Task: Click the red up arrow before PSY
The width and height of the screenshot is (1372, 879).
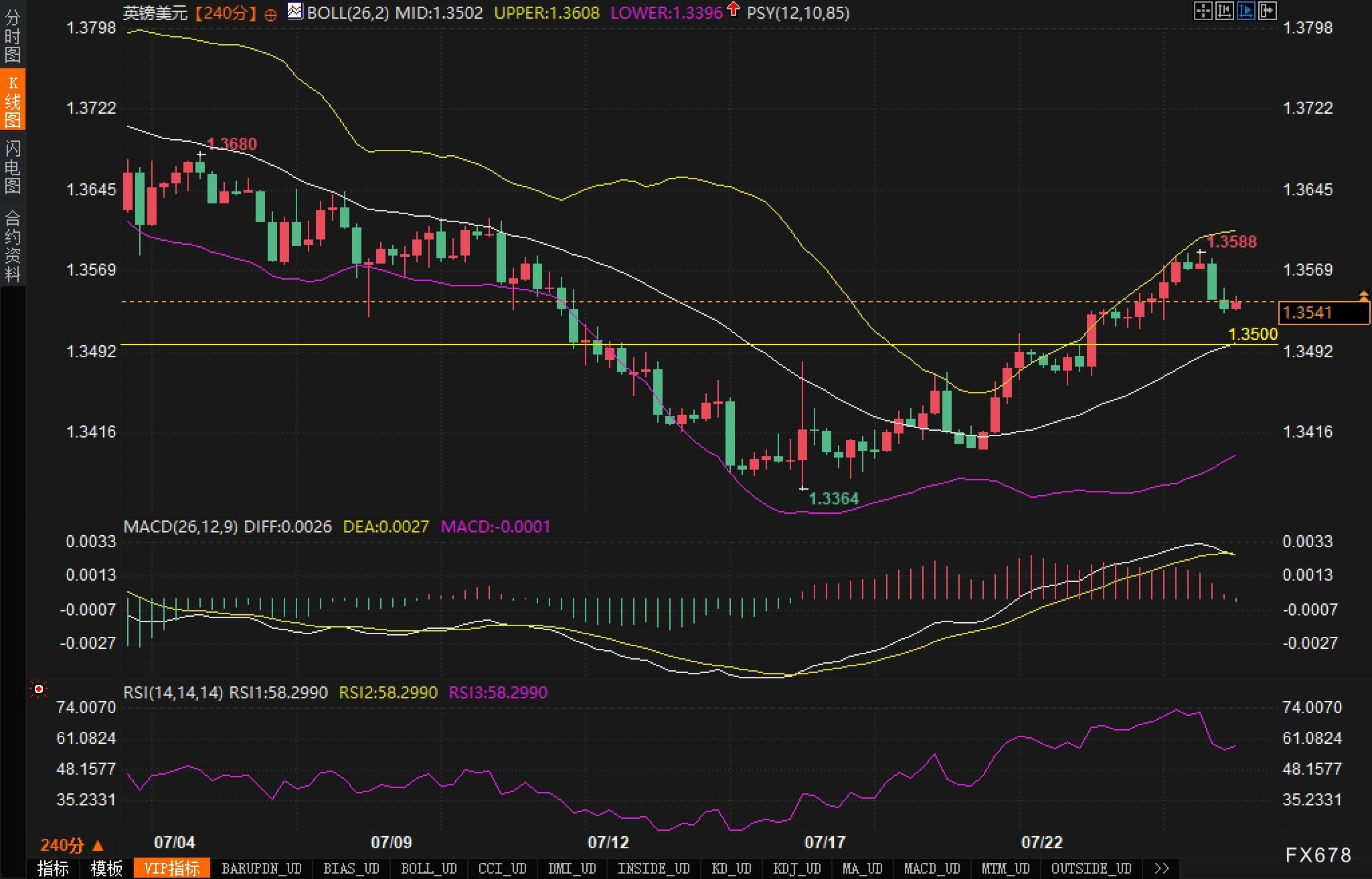Action: click(x=734, y=9)
